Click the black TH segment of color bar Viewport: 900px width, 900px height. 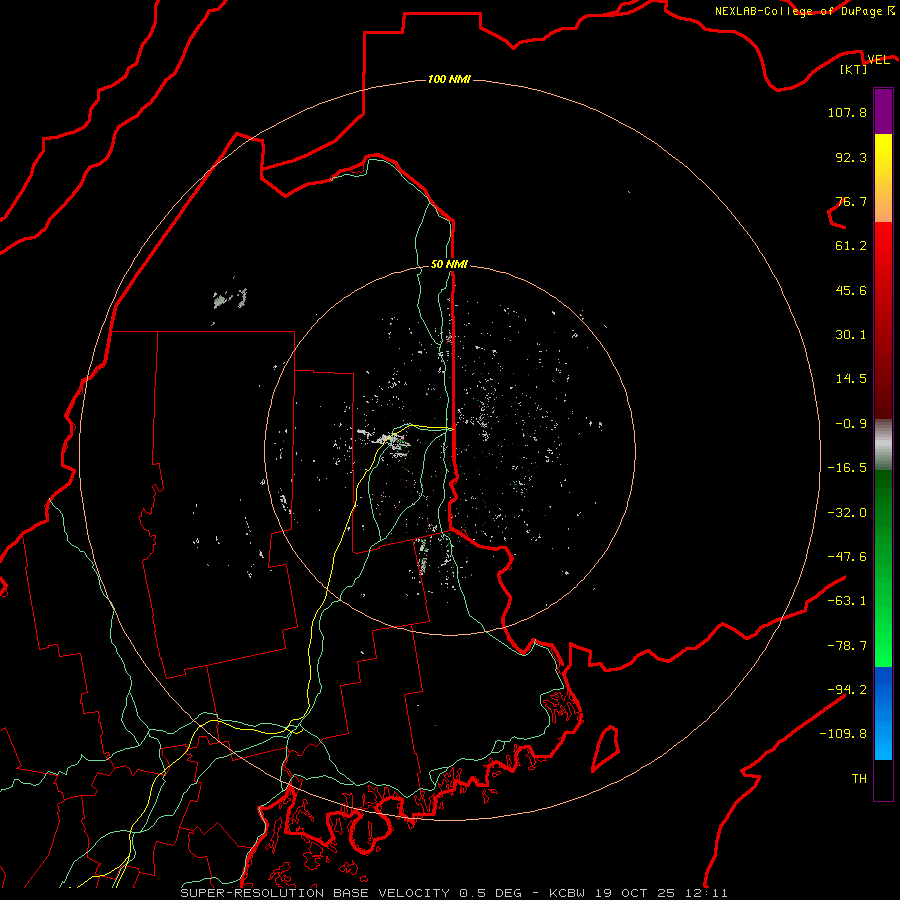tap(883, 779)
